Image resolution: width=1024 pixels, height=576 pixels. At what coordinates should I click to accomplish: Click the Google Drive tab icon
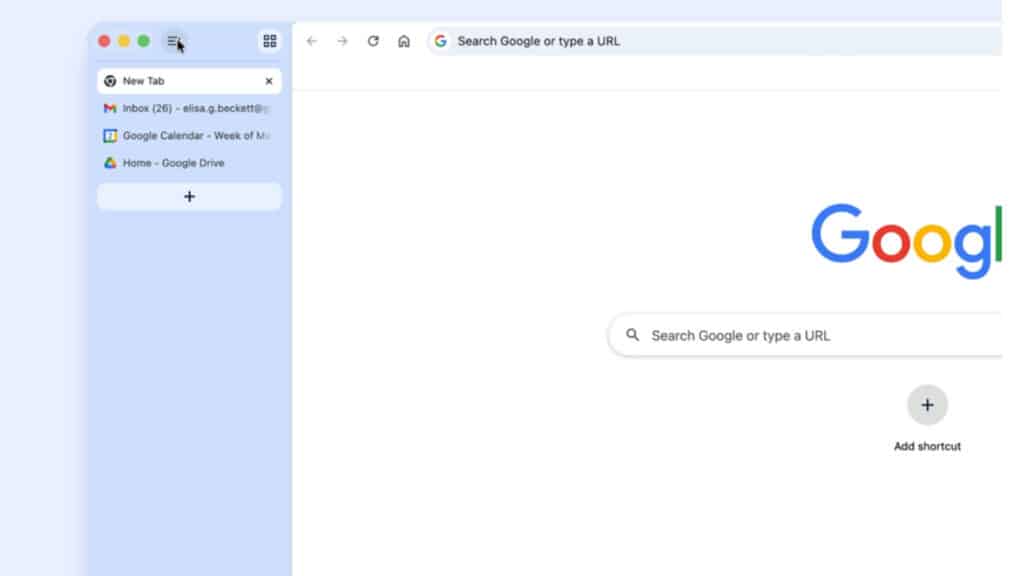pyautogui.click(x=110, y=162)
